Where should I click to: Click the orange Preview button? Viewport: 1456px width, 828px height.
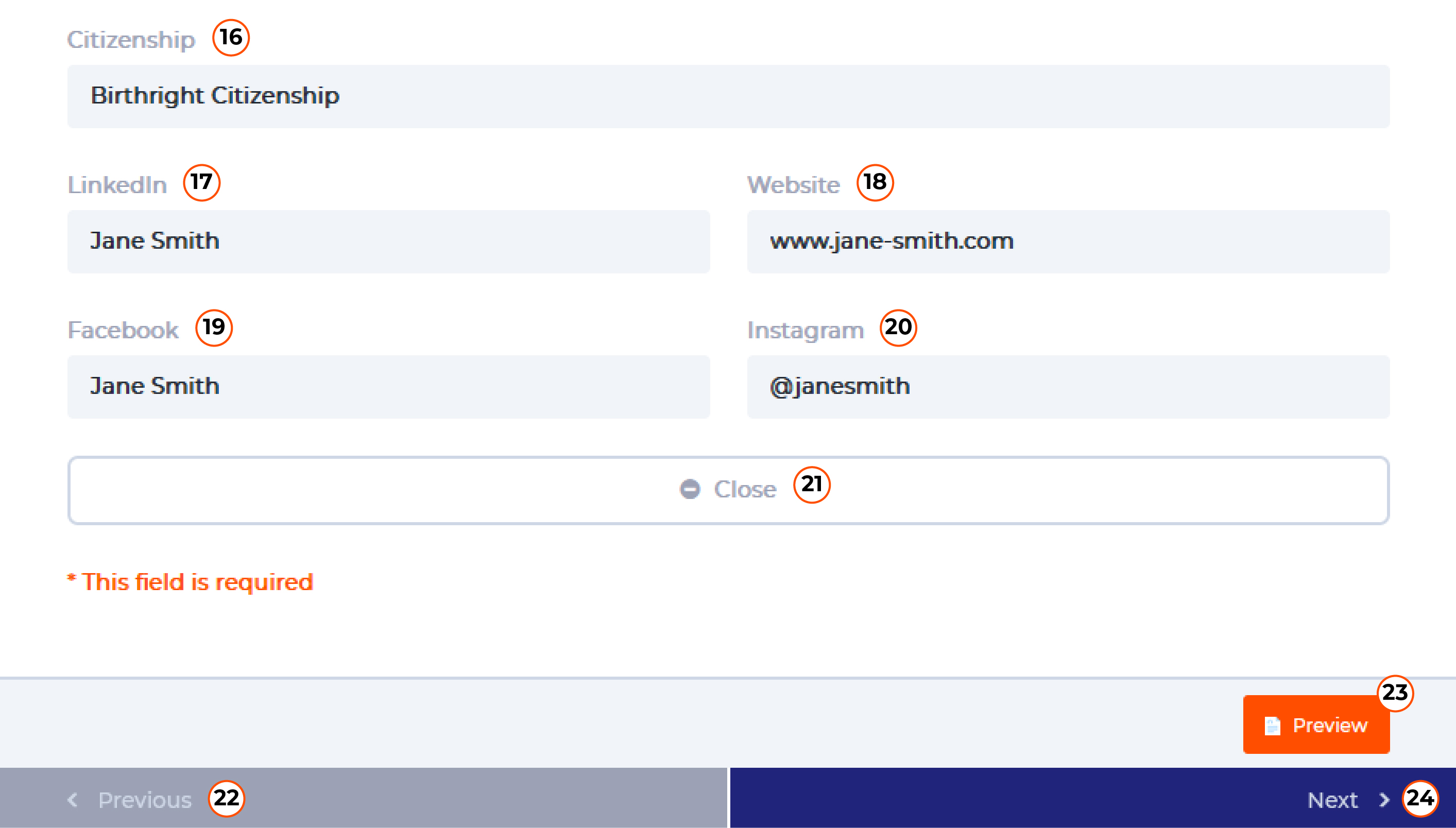(1317, 723)
